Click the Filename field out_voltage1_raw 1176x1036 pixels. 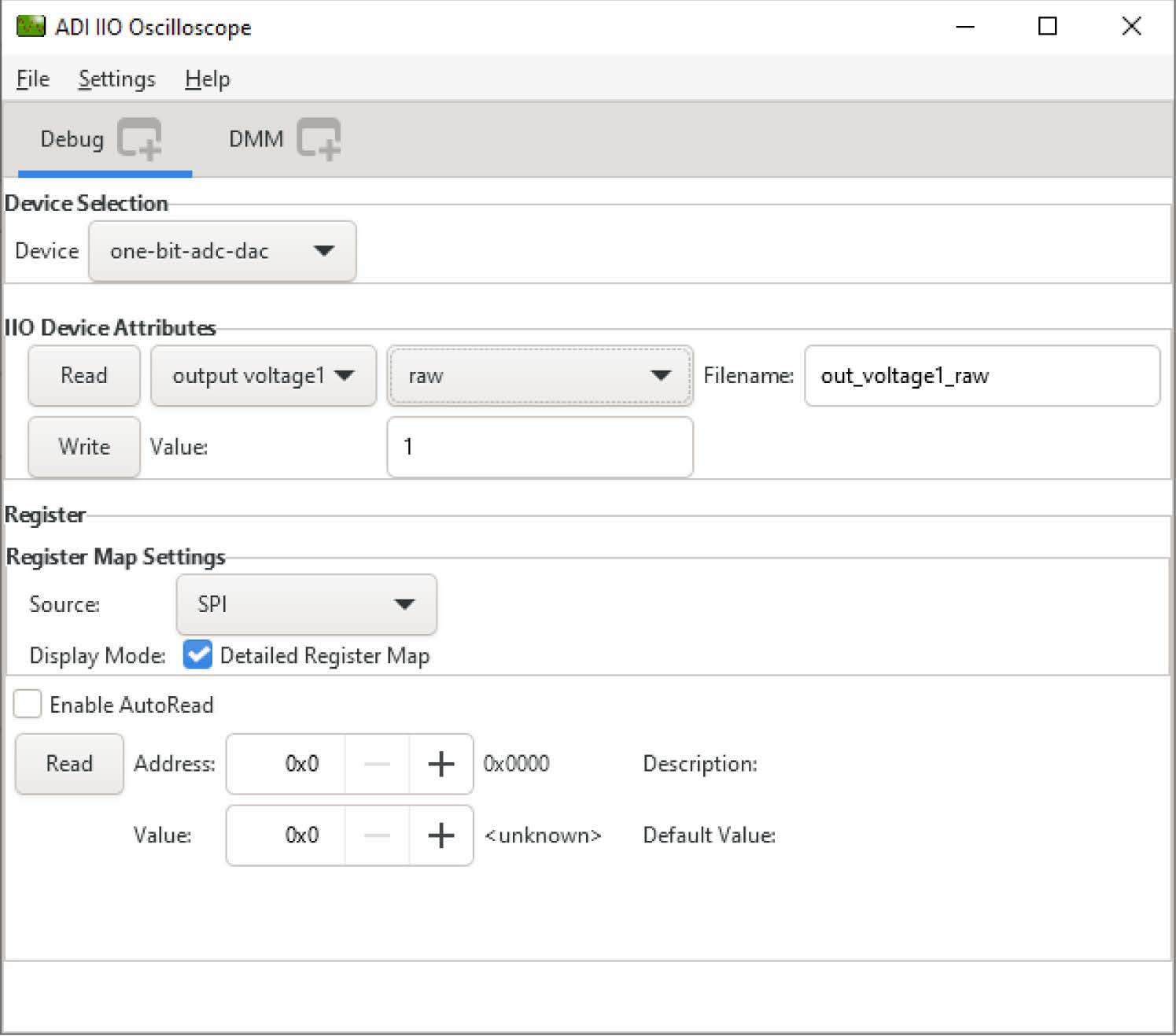(x=981, y=376)
